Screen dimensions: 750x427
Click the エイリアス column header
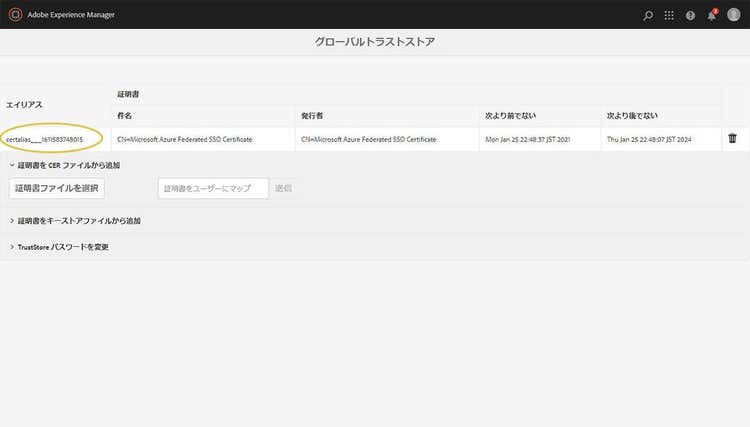pyautogui.click(x=24, y=104)
